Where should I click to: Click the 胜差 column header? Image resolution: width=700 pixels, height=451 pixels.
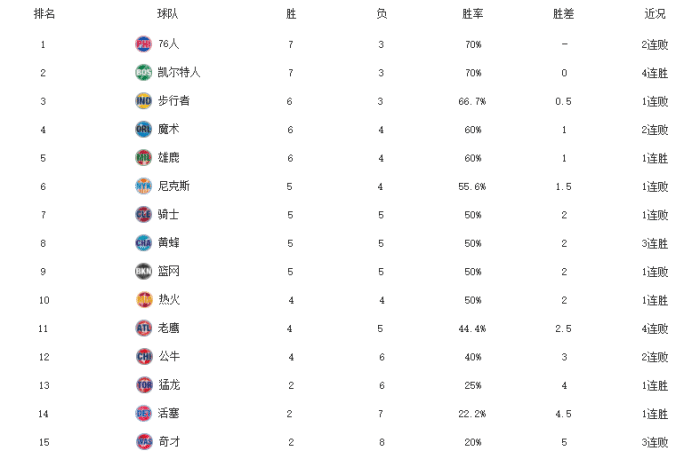click(564, 15)
